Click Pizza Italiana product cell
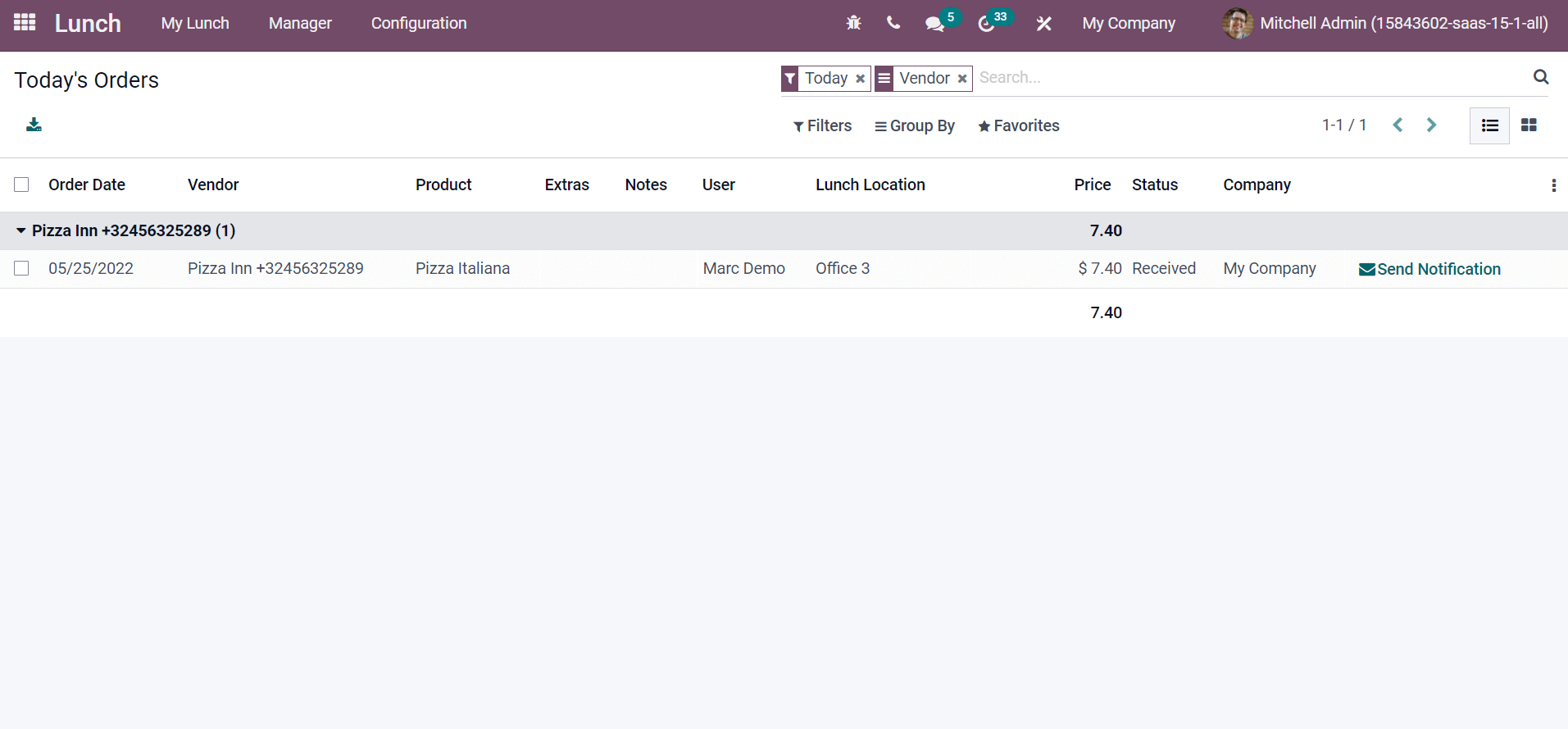 pyautogui.click(x=462, y=268)
